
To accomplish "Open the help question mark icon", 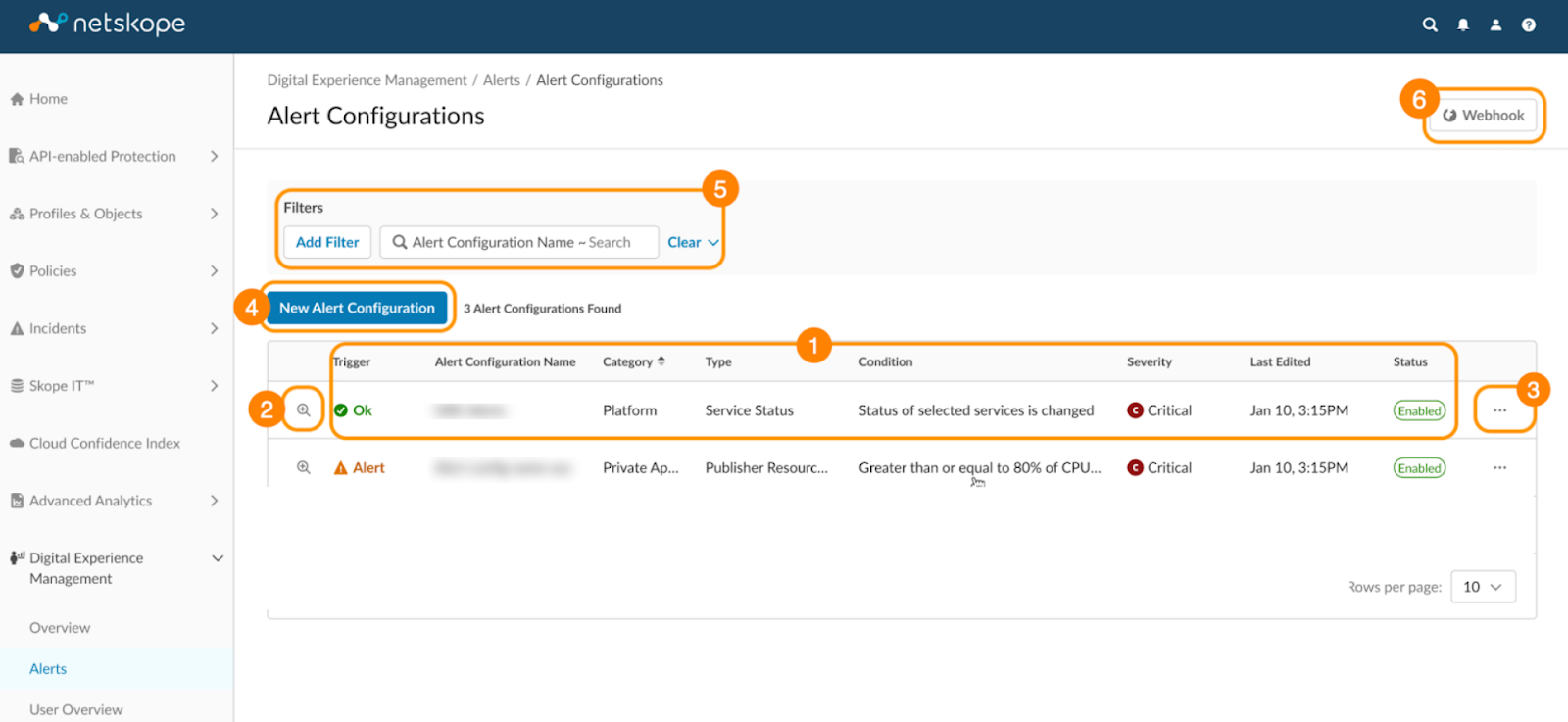I will pos(1529,24).
